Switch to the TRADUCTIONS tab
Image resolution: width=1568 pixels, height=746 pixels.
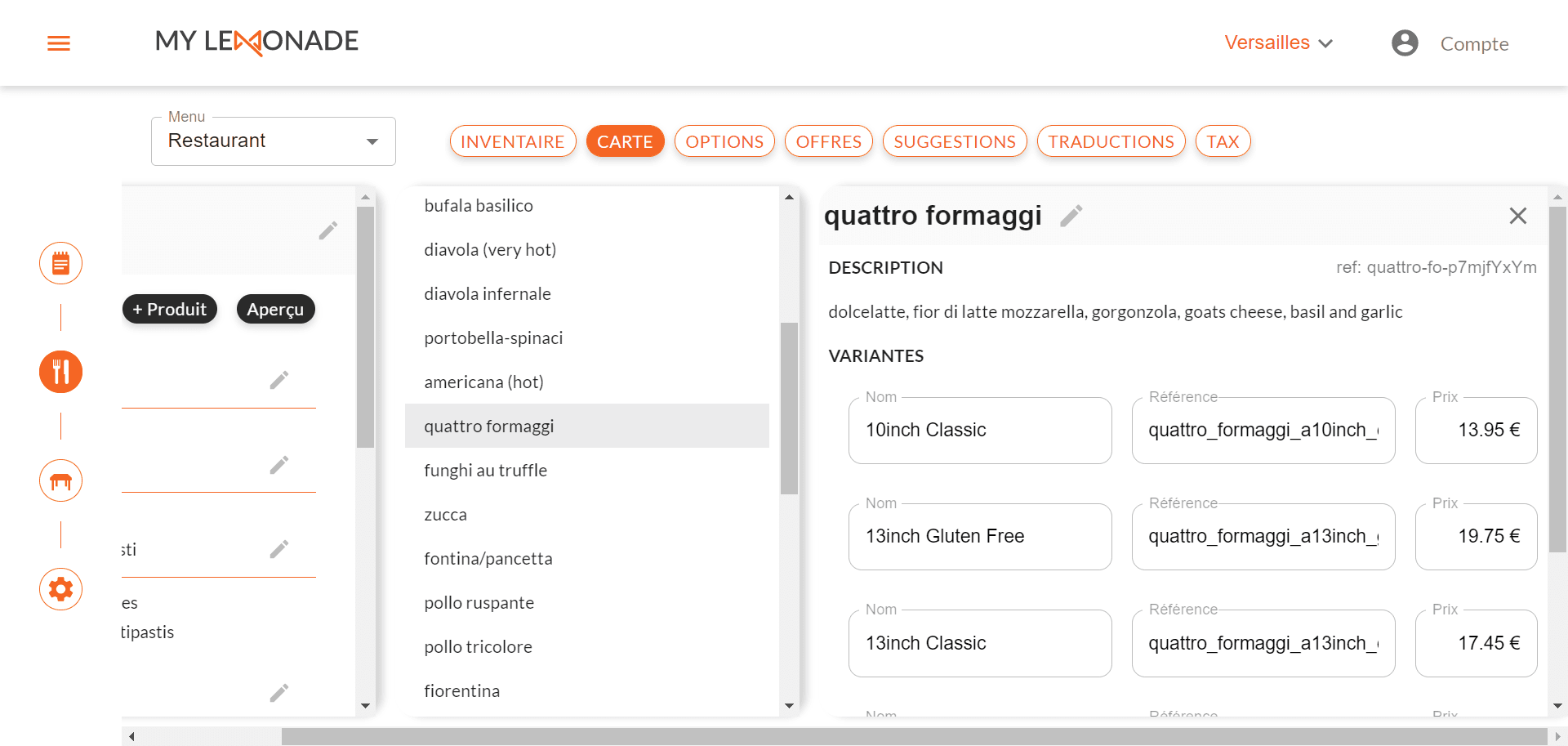(1111, 141)
